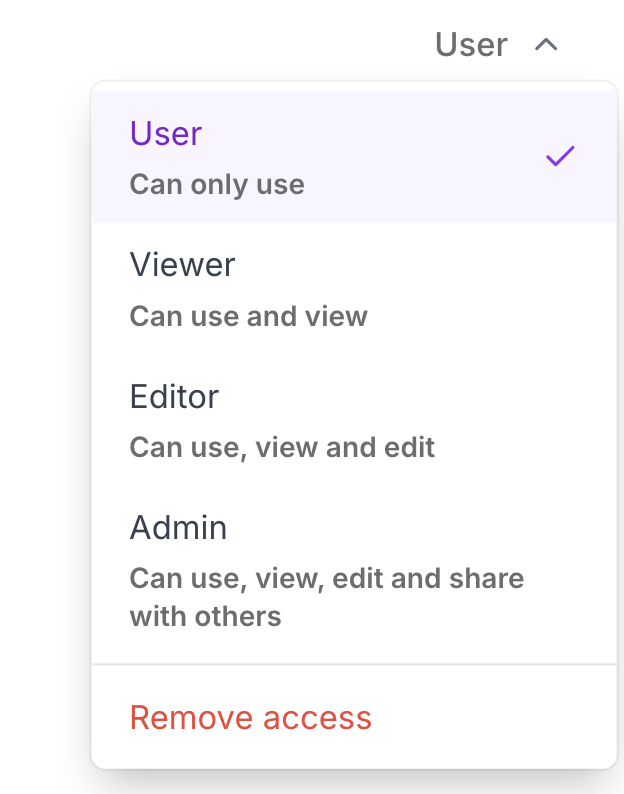Click Remove access
The width and height of the screenshot is (624, 794).
[354, 717]
